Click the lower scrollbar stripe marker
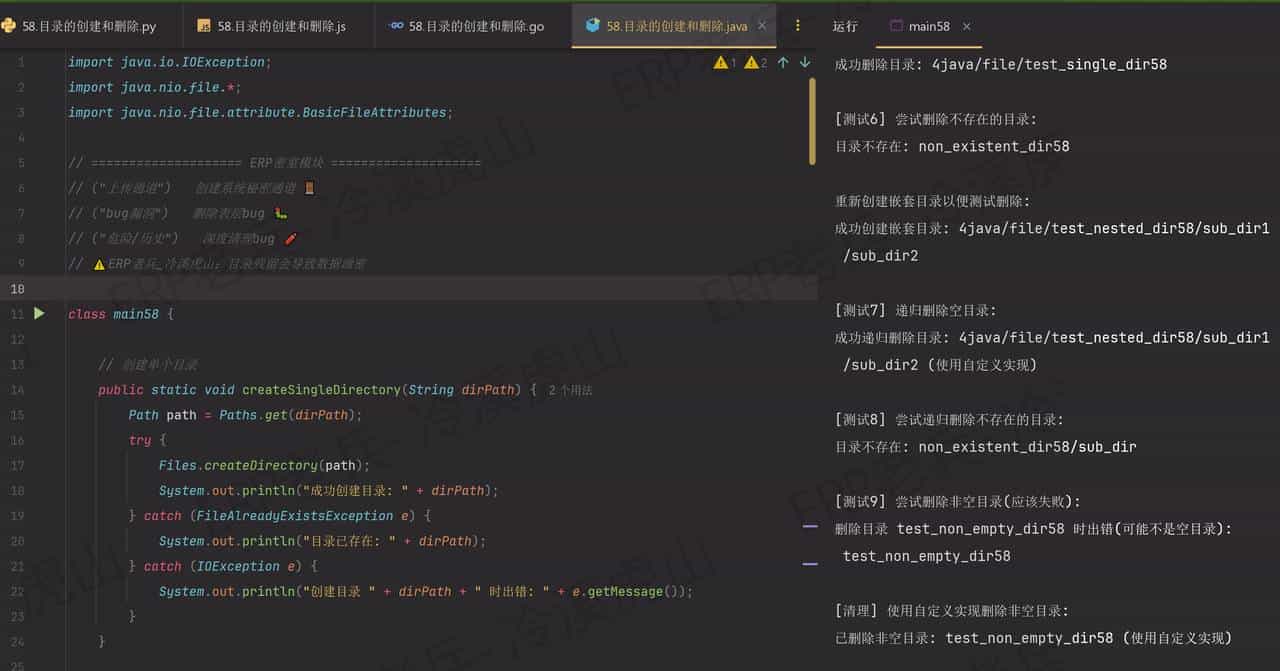 [x=810, y=564]
